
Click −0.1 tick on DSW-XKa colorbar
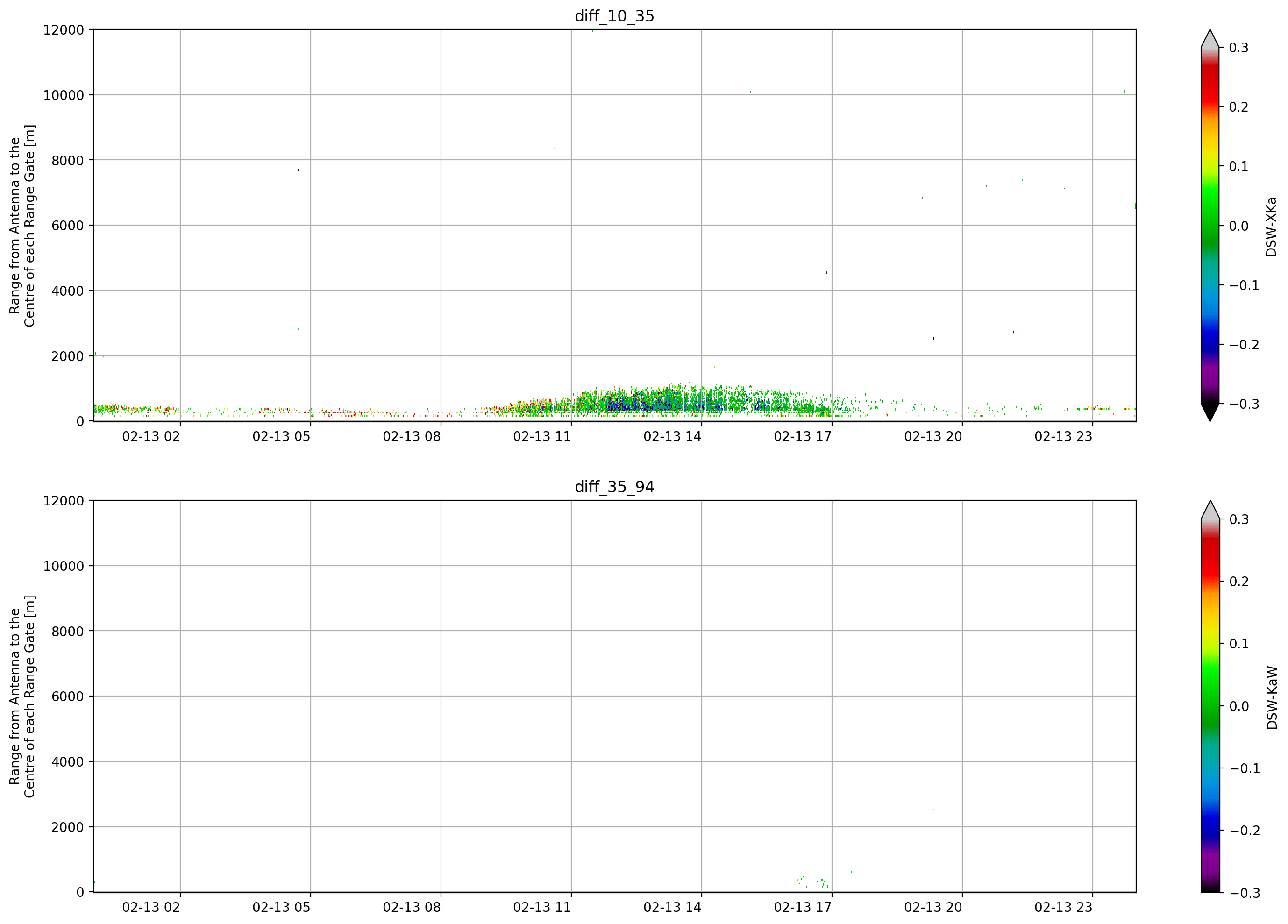pos(1244,285)
